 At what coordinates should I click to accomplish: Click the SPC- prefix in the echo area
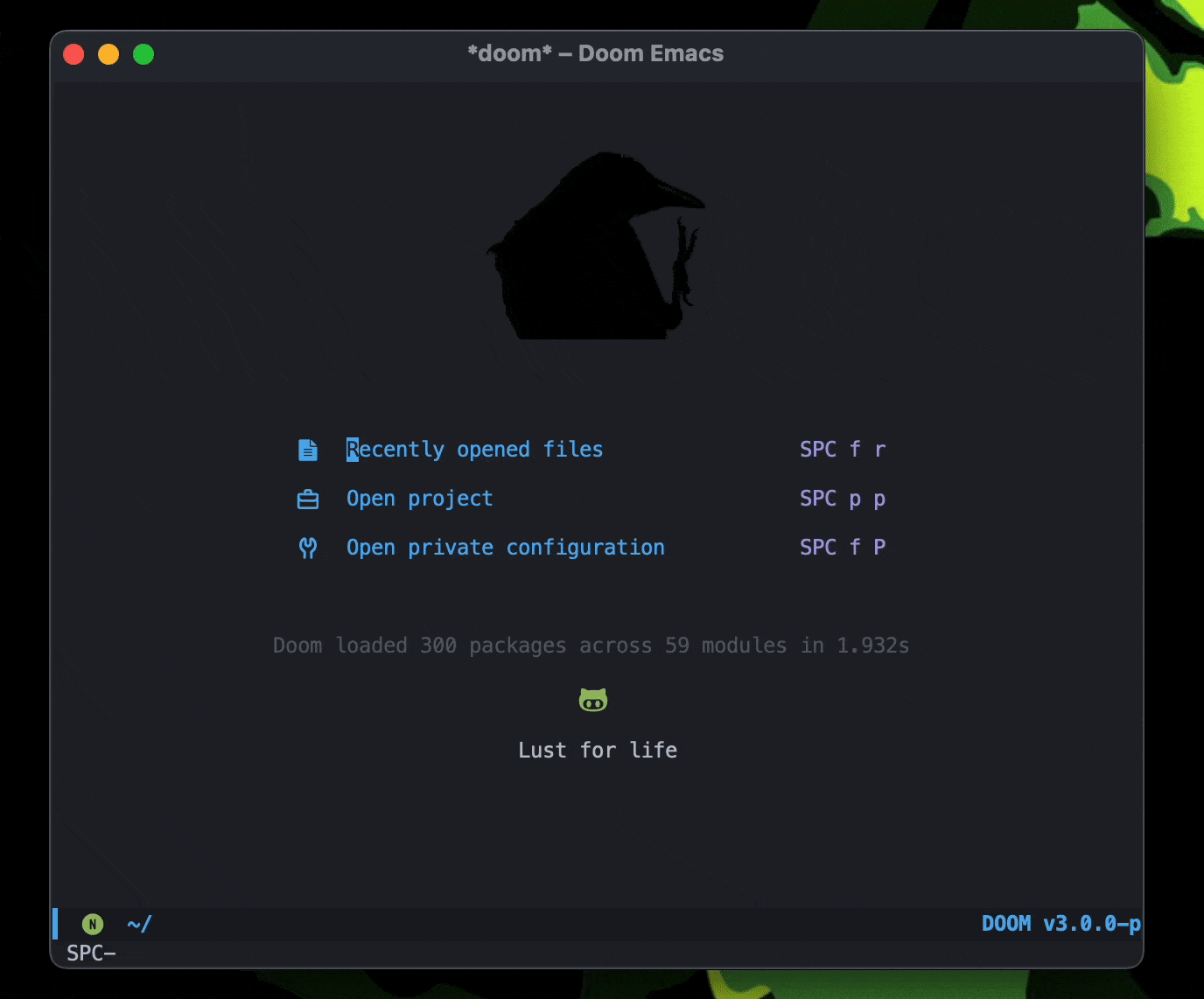click(x=92, y=953)
